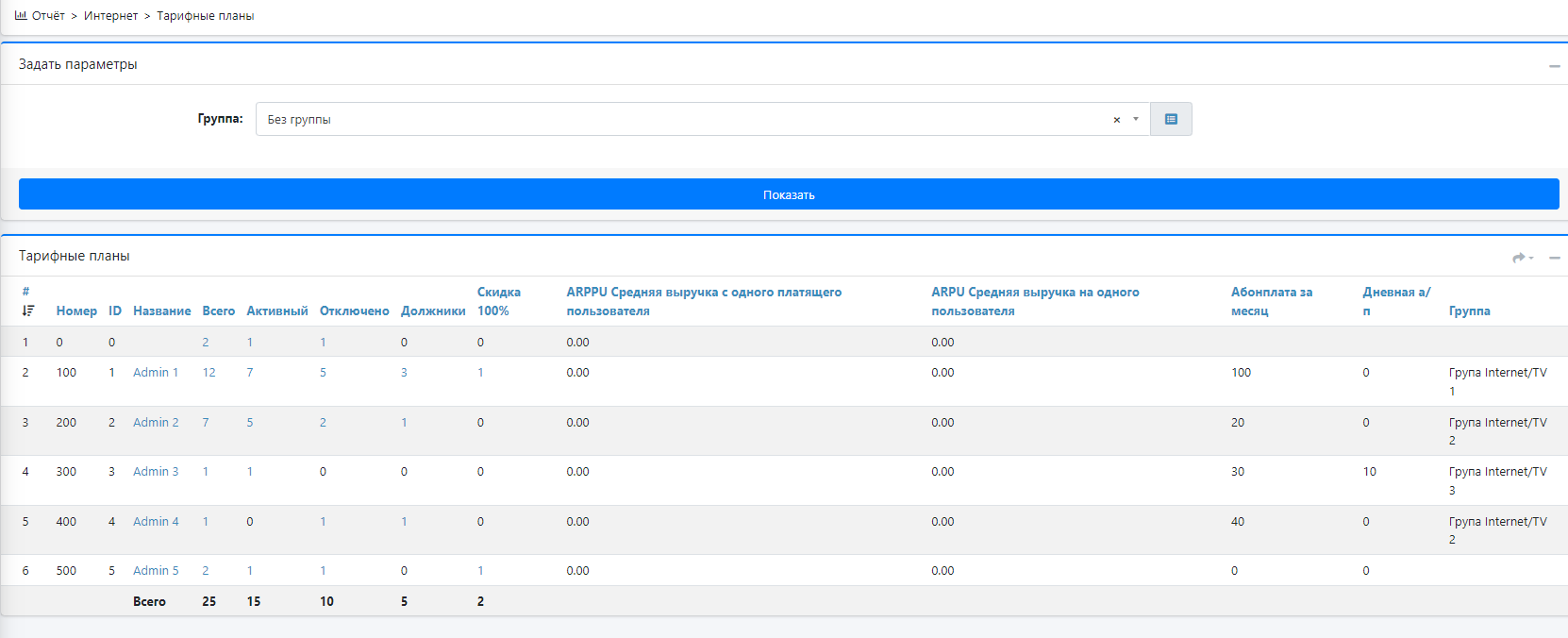This screenshot has height=638, width=1568.
Task: Open tariff plan Admin 4
Action: point(156,522)
